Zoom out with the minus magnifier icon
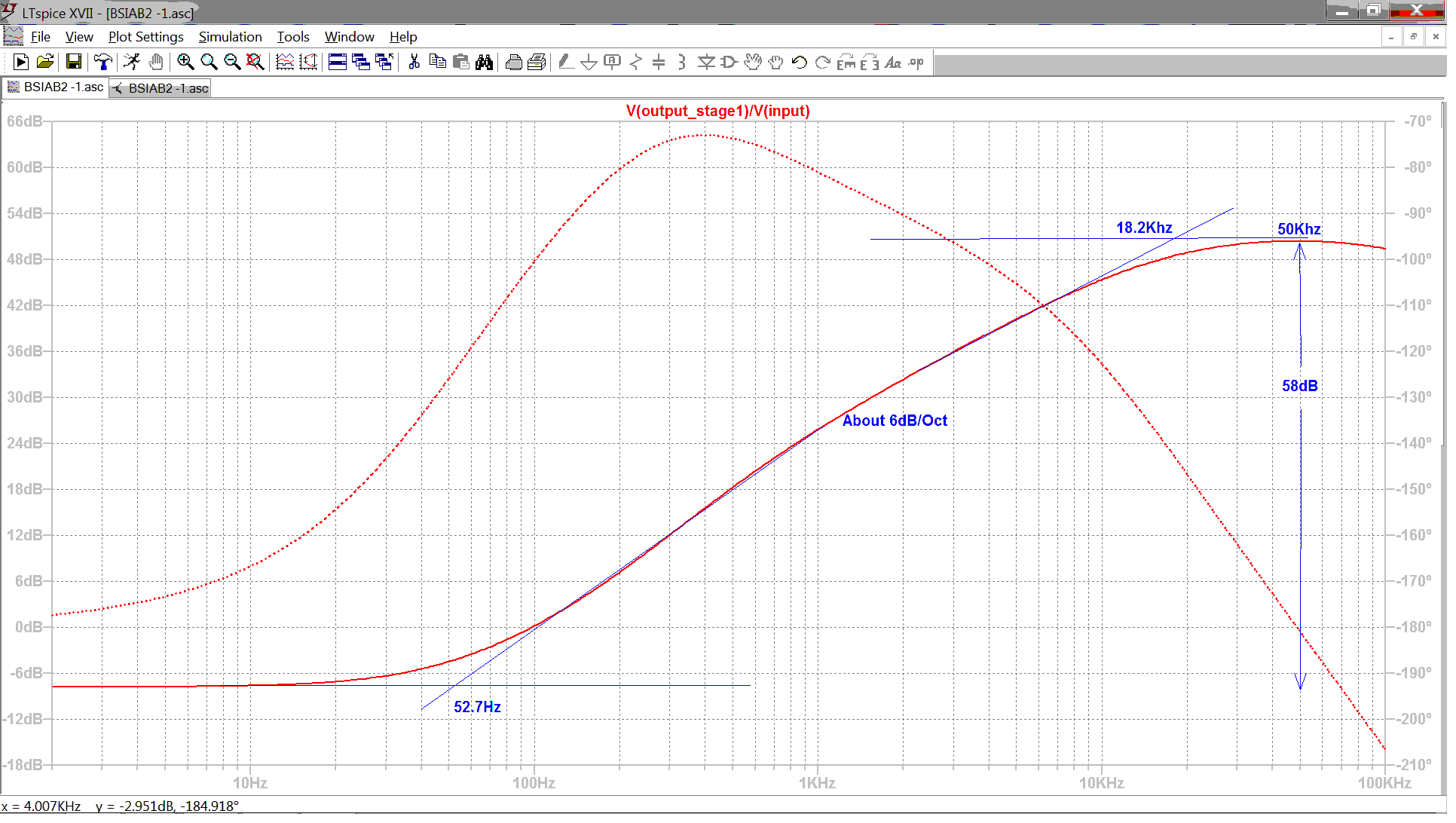 (x=232, y=63)
